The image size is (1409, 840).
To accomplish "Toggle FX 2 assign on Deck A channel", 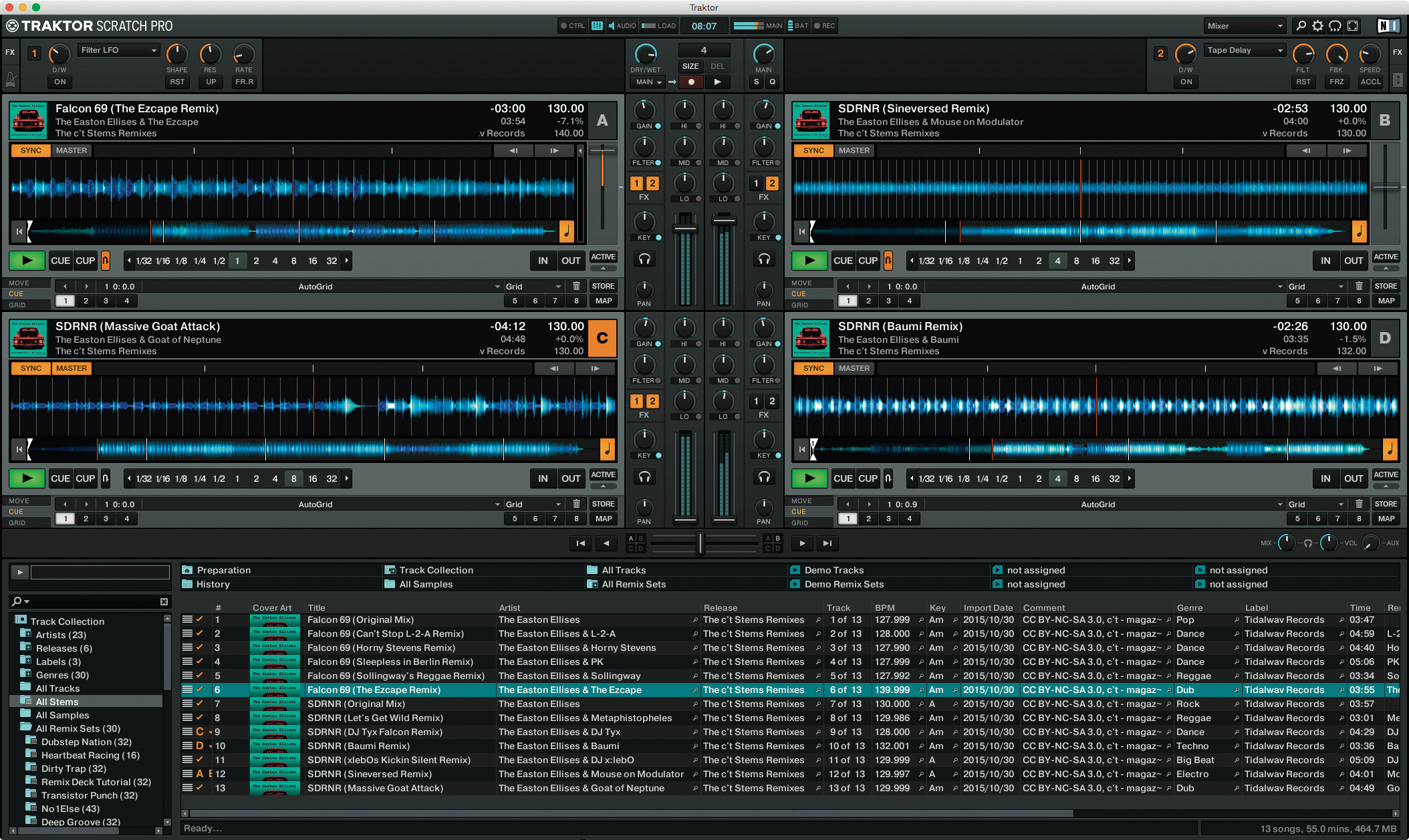I will (x=652, y=183).
